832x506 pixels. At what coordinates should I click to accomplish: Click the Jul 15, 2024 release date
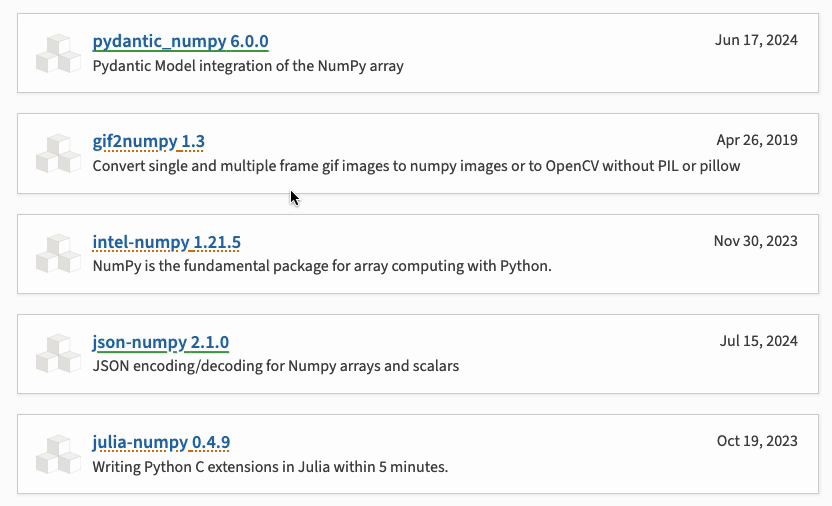758,341
